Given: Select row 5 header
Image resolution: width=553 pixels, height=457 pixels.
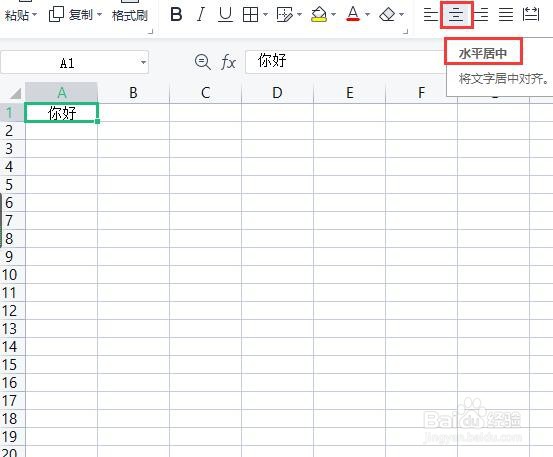Looking at the screenshot, I should pyautogui.click(x=12, y=185).
